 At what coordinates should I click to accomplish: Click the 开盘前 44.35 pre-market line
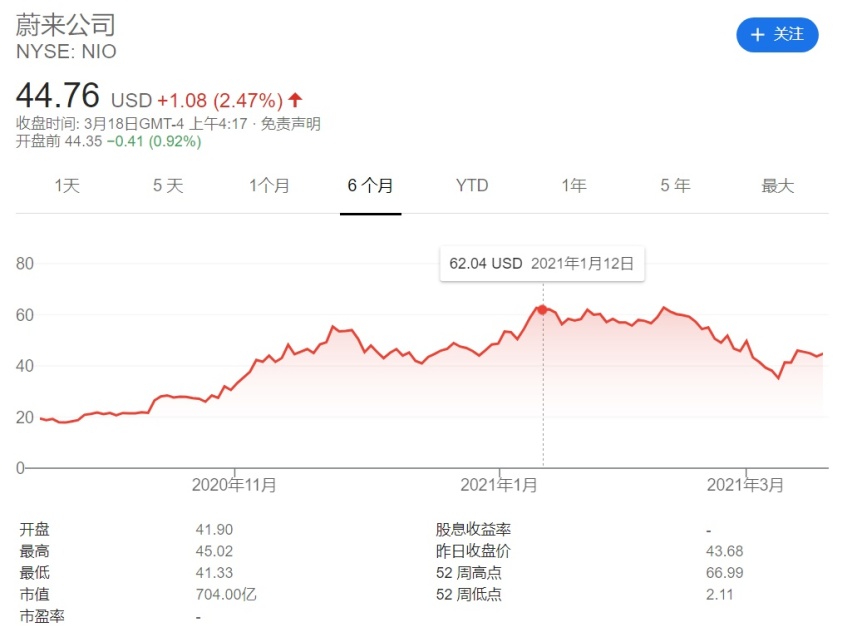(x=109, y=142)
